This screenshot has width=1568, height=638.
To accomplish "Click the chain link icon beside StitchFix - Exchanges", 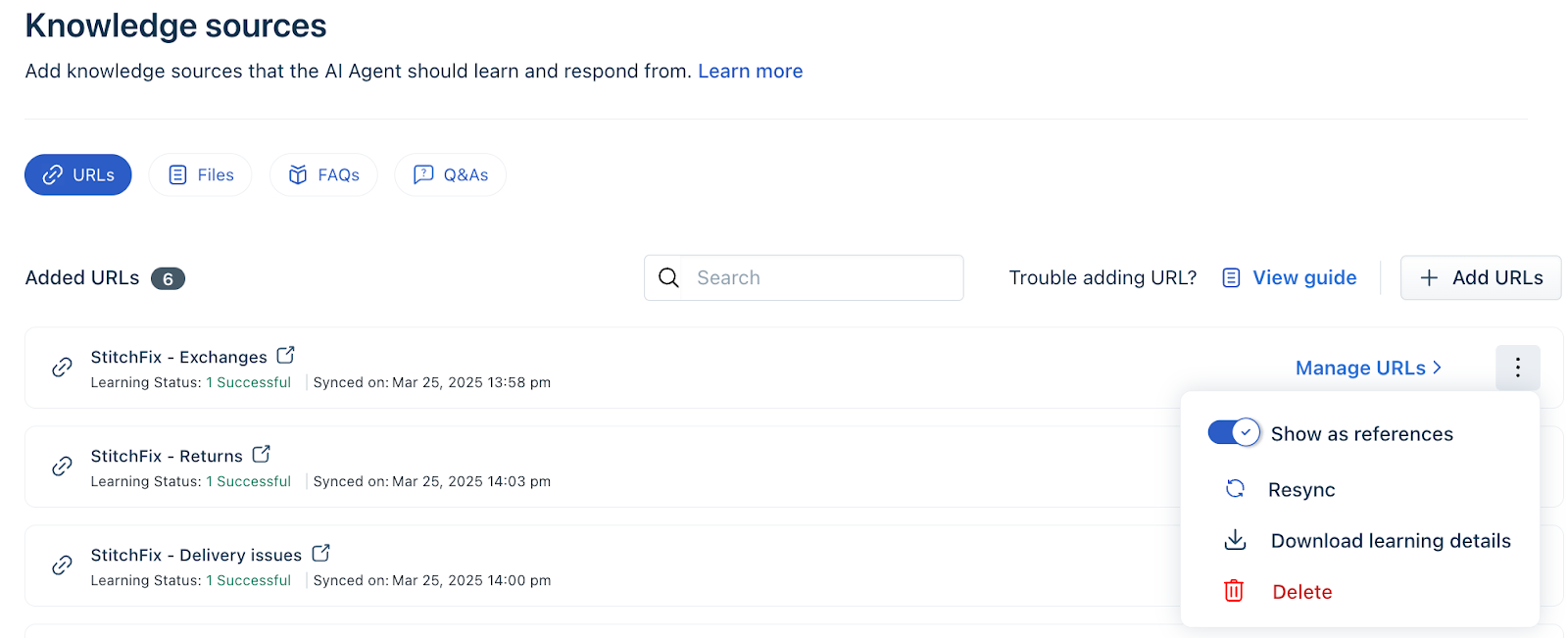I will coord(62,368).
